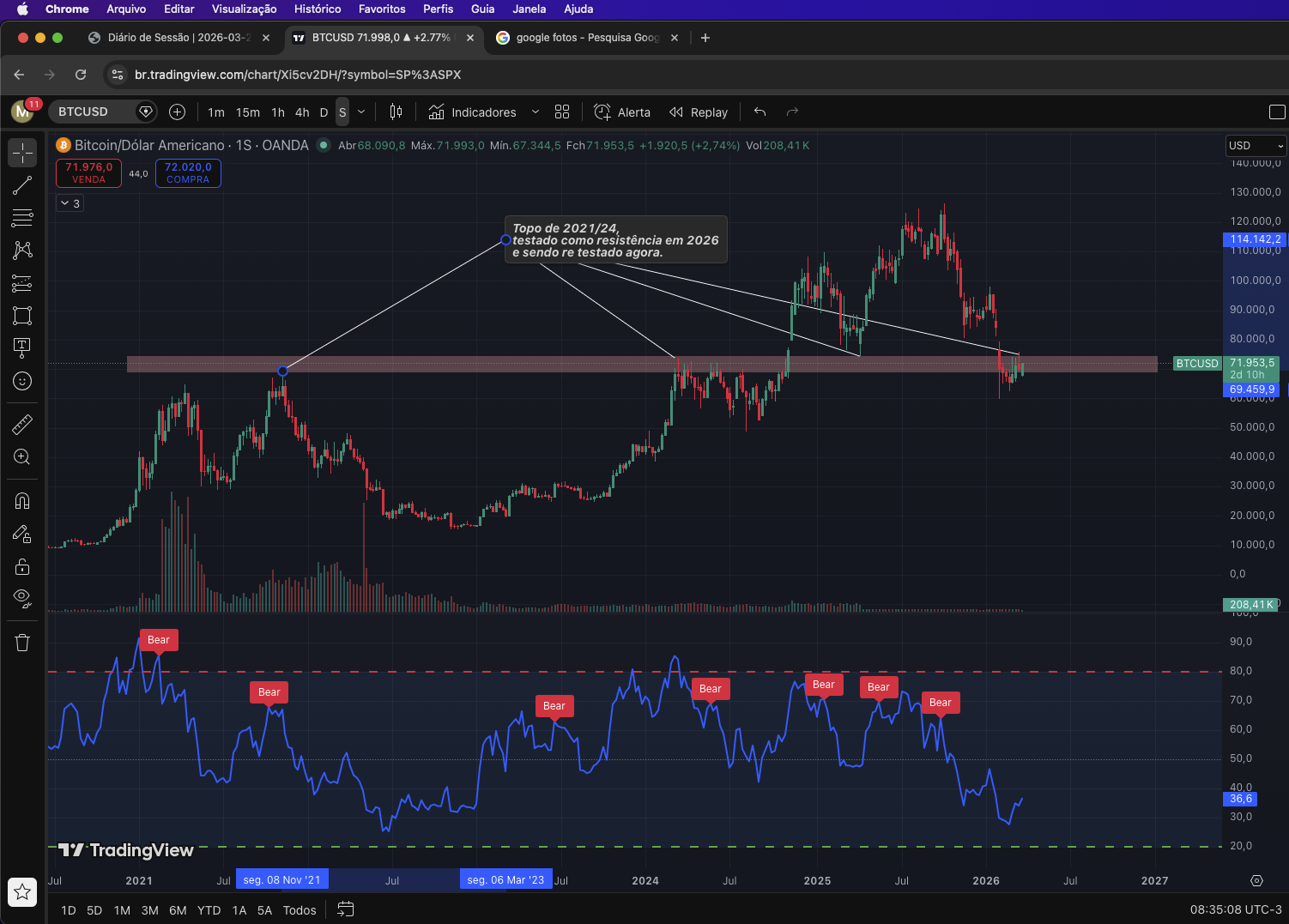The width and height of the screenshot is (1289, 924).
Task: Open the USD currency dropdown
Action: point(1256,146)
